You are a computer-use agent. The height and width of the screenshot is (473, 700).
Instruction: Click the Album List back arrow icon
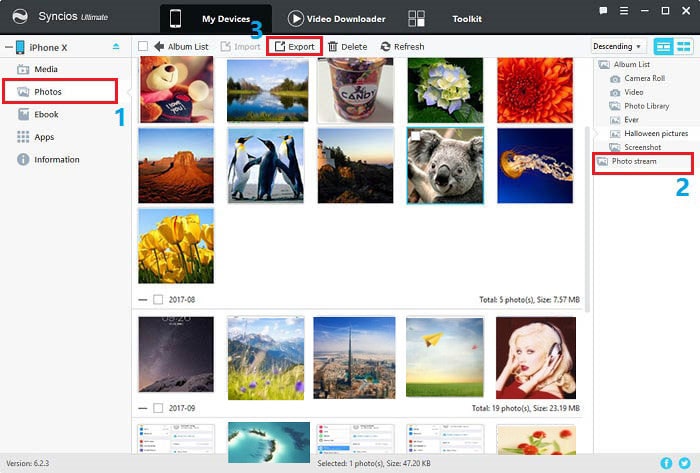click(159, 46)
